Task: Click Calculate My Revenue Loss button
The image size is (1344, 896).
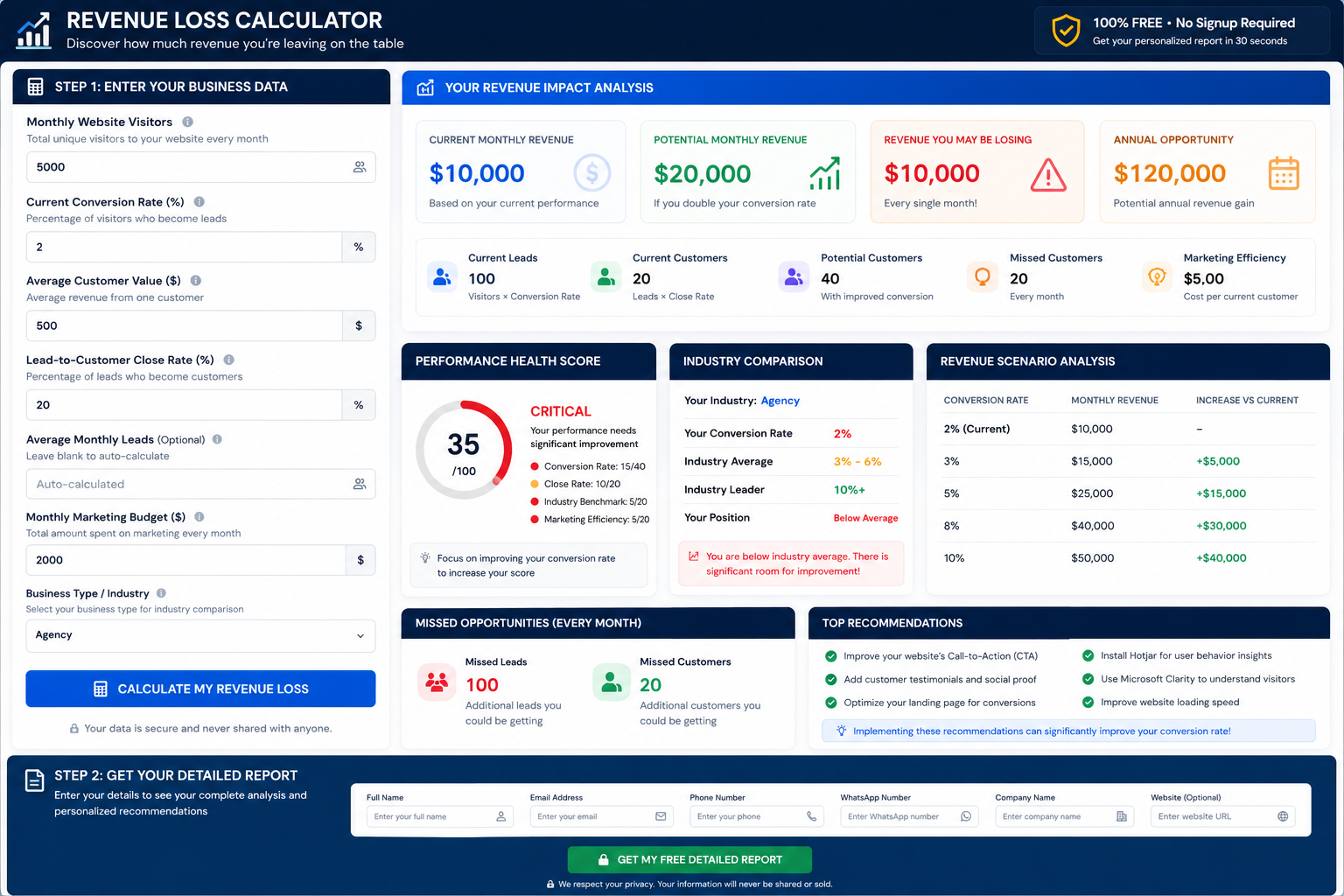Action: tap(200, 689)
